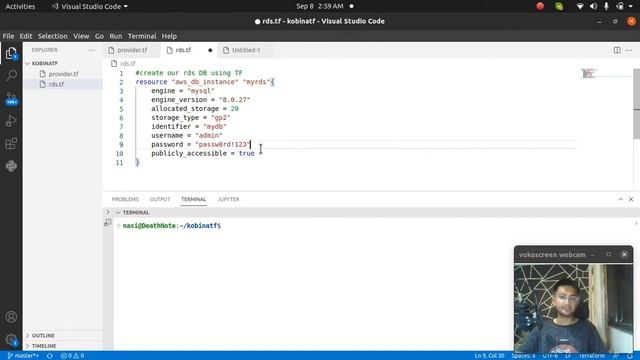
Task: Switch to the provider.tf editor tab
Action: [x=132, y=50]
